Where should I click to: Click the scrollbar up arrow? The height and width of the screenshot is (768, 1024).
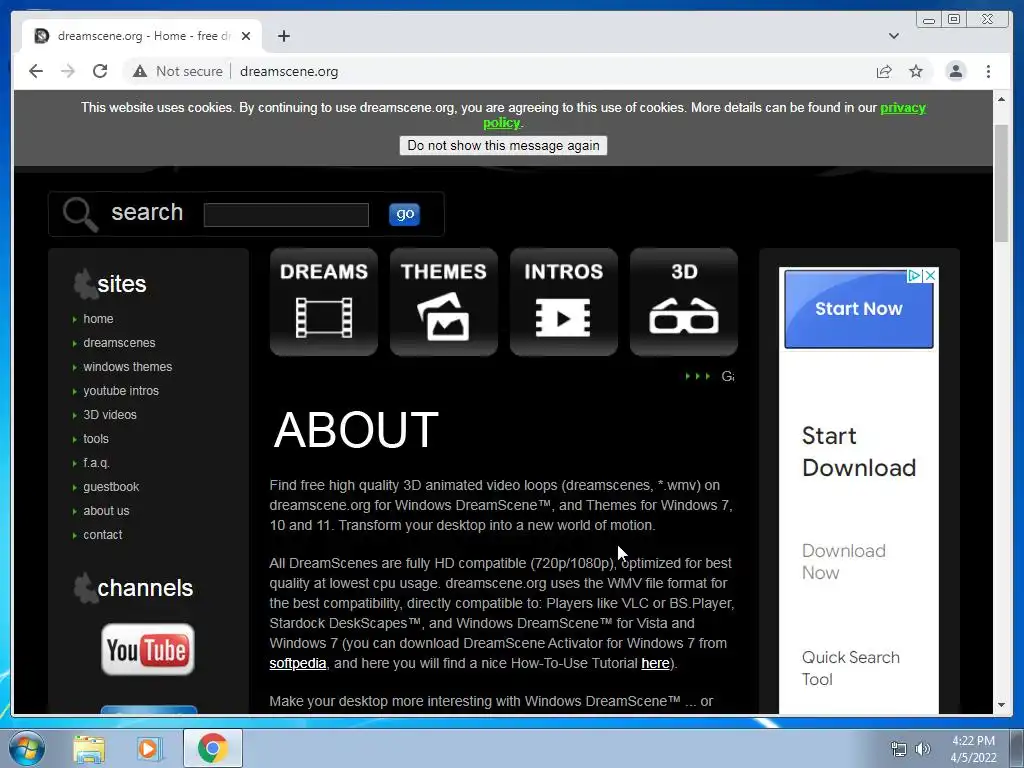pos(1001,99)
